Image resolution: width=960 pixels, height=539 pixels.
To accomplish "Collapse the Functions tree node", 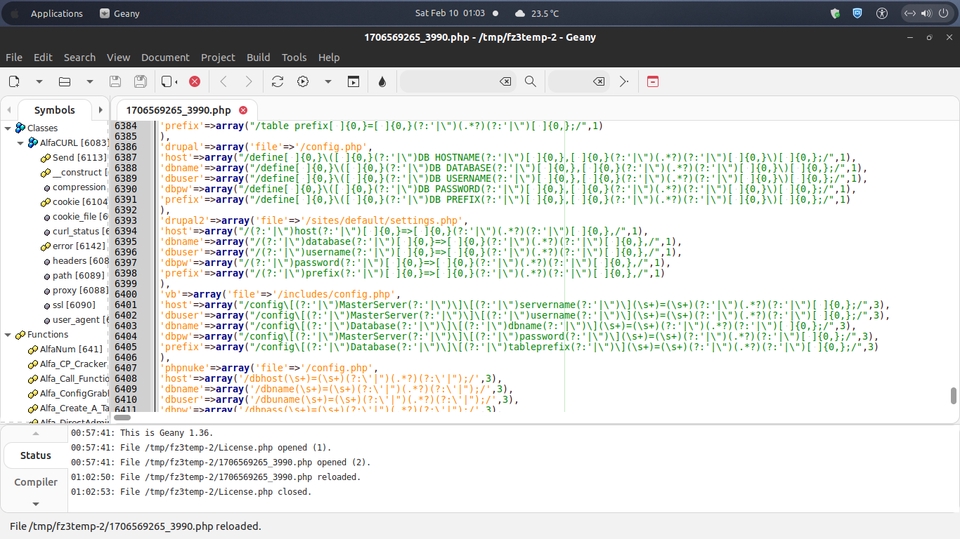I will pyautogui.click(x=8, y=335).
